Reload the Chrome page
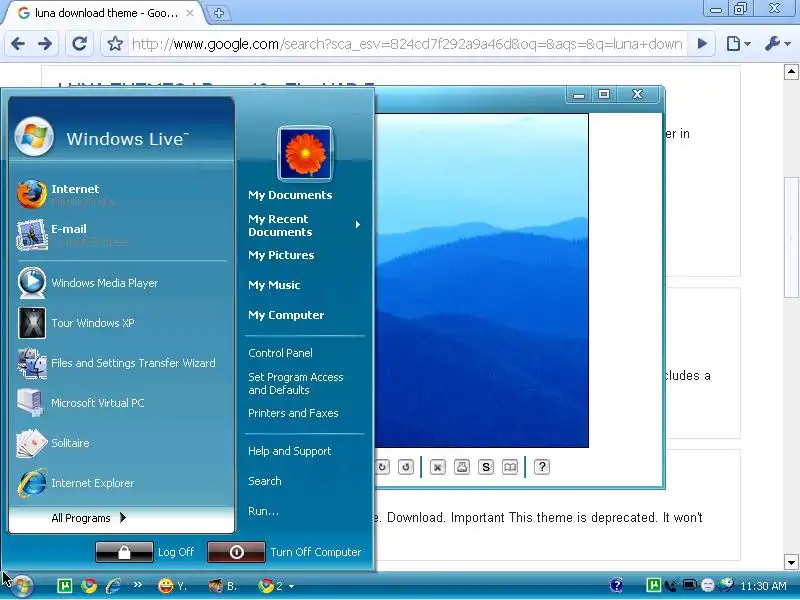Screen dimensions: 800x600 [x=79, y=44]
